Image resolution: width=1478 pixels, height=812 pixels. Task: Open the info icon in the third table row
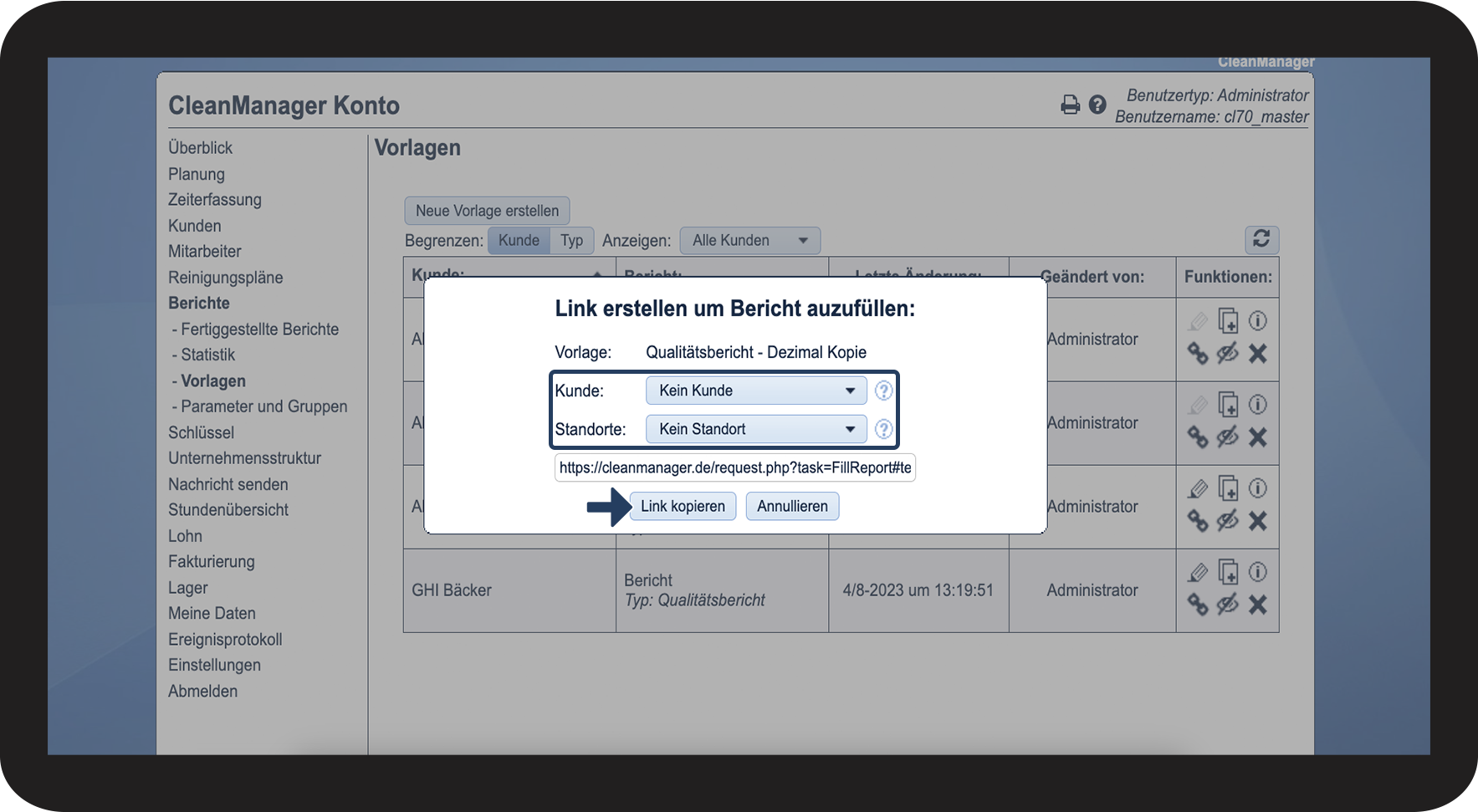coord(1257,488)
